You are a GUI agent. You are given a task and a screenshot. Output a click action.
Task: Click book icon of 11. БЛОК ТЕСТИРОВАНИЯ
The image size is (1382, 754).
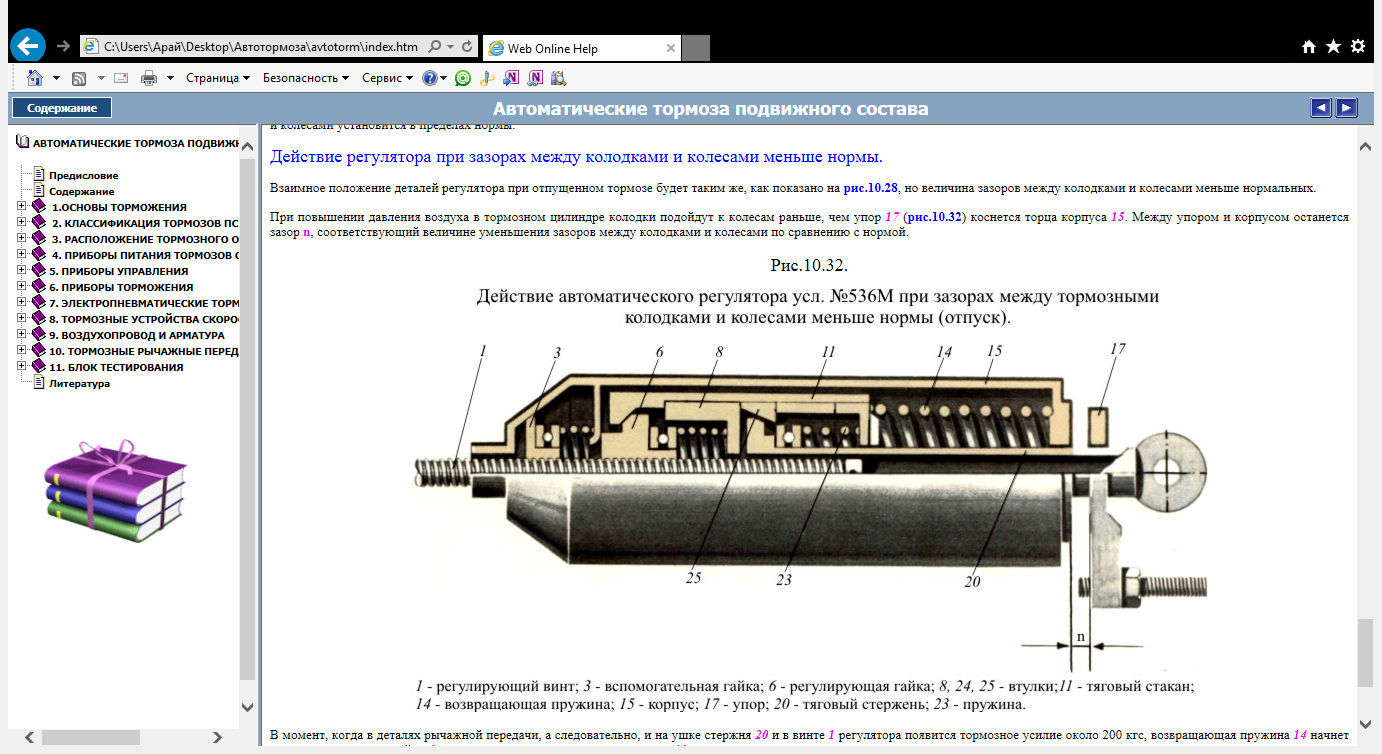(40, 367)
